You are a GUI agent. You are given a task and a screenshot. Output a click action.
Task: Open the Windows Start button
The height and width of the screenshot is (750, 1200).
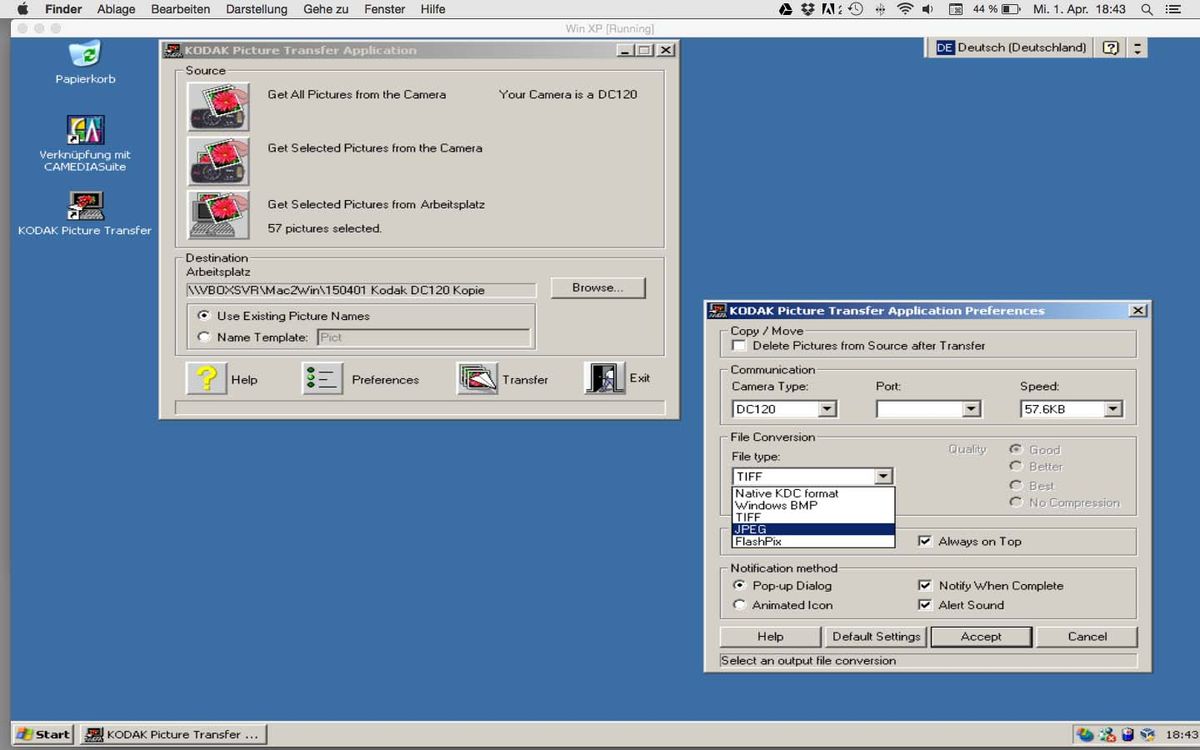(x=44, y=734)
